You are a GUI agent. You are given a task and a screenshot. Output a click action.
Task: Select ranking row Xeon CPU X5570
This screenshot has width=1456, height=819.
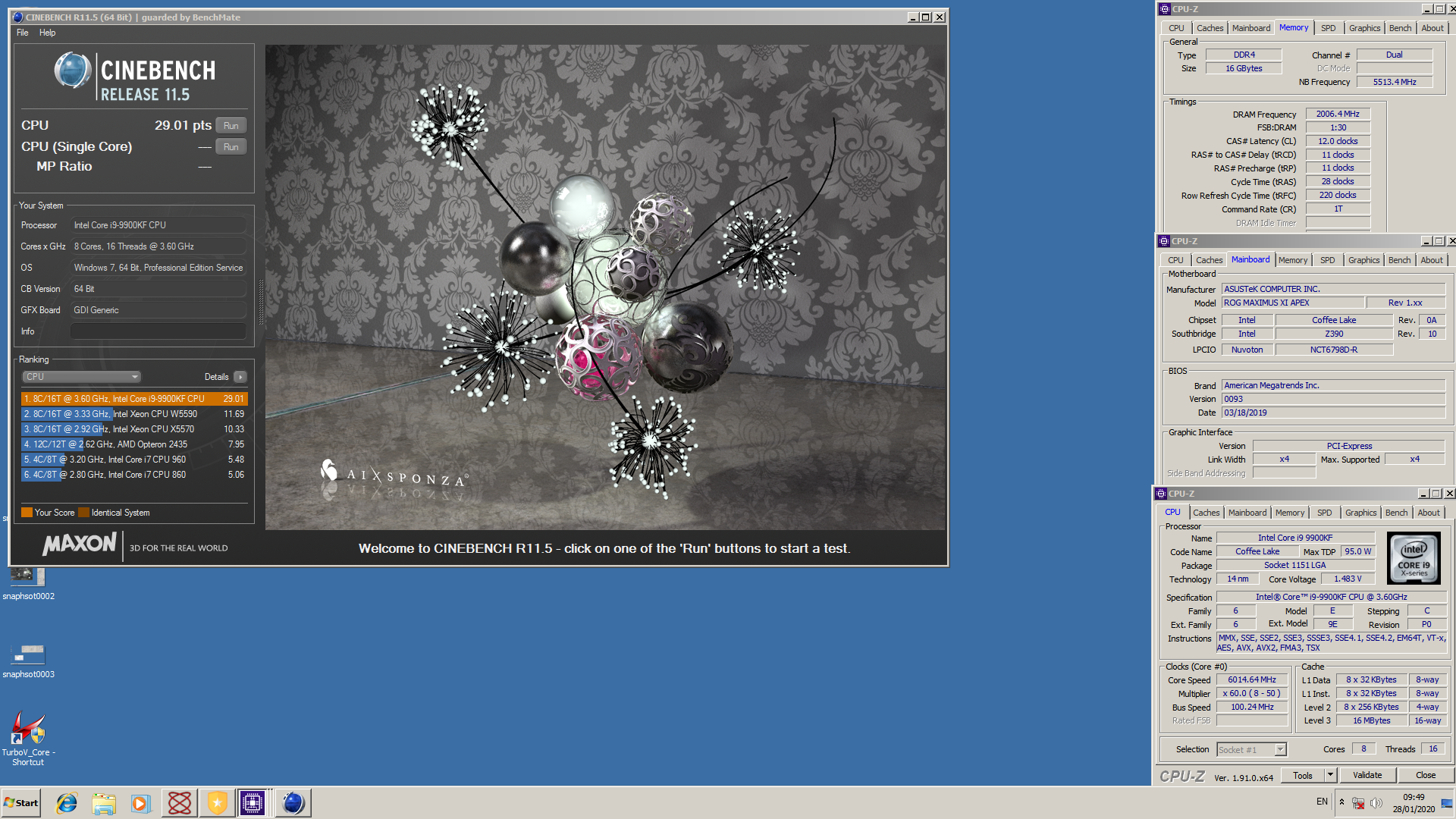pos(134,429)
